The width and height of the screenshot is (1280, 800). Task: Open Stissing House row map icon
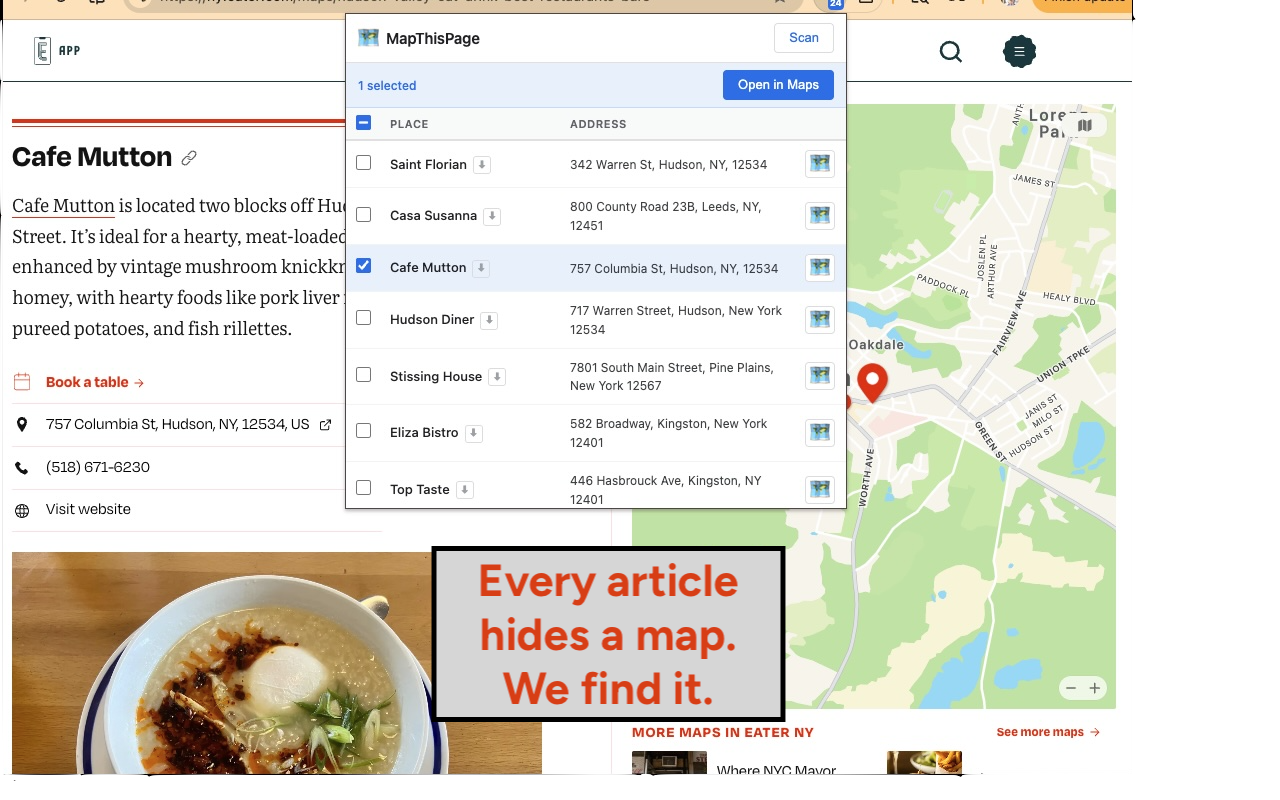820,376
